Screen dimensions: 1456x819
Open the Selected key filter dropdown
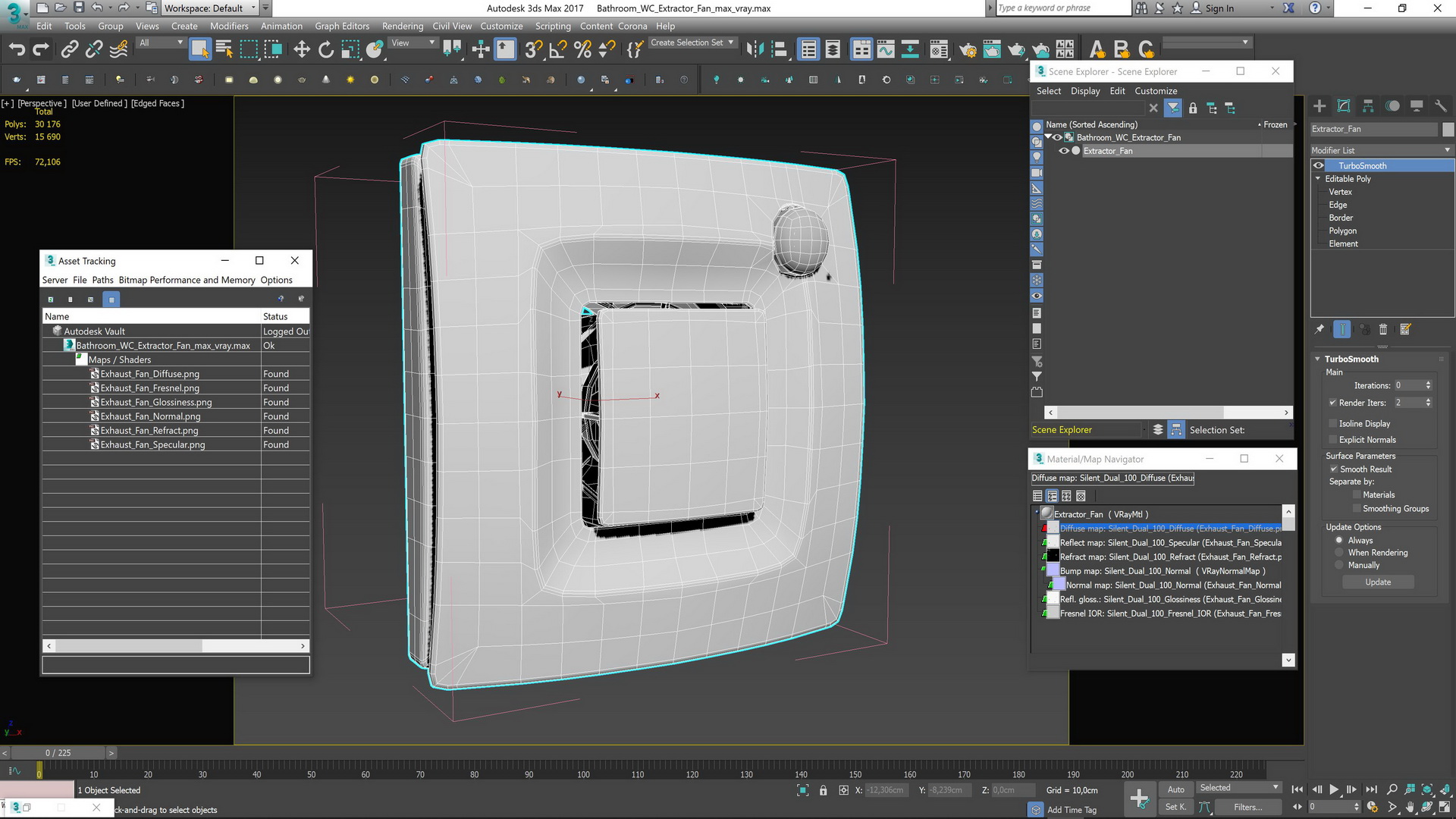tap(1238, 788)
